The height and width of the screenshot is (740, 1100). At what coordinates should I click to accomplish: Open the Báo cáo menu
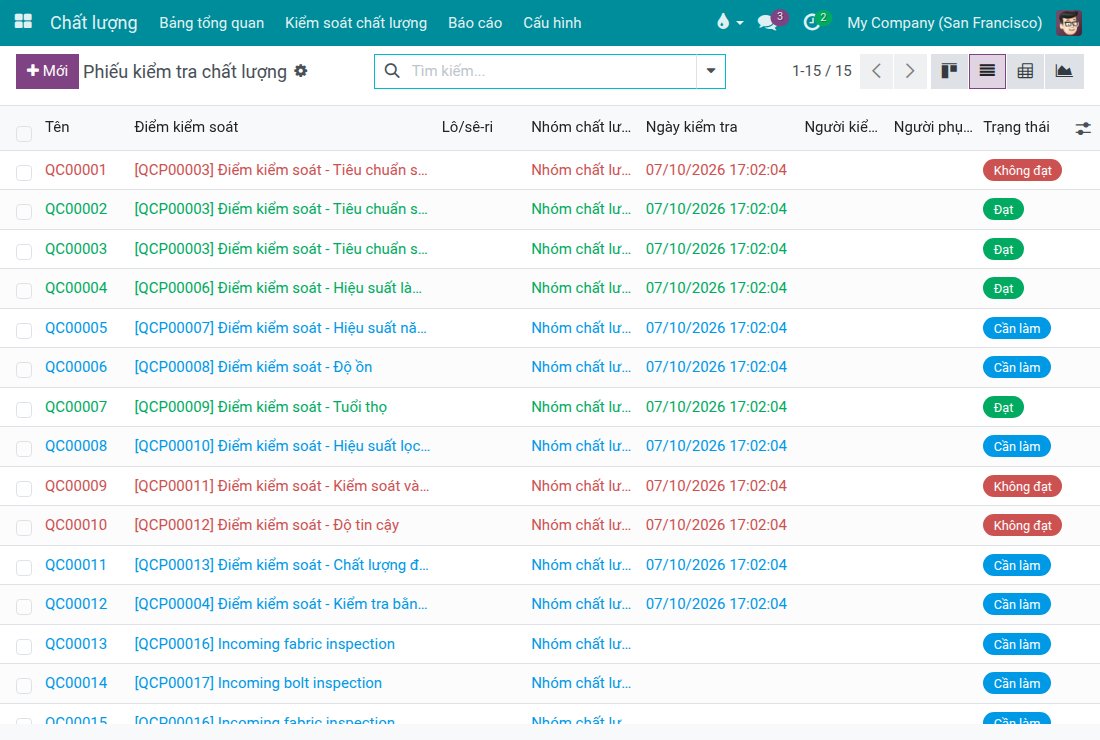pos(475,22)
